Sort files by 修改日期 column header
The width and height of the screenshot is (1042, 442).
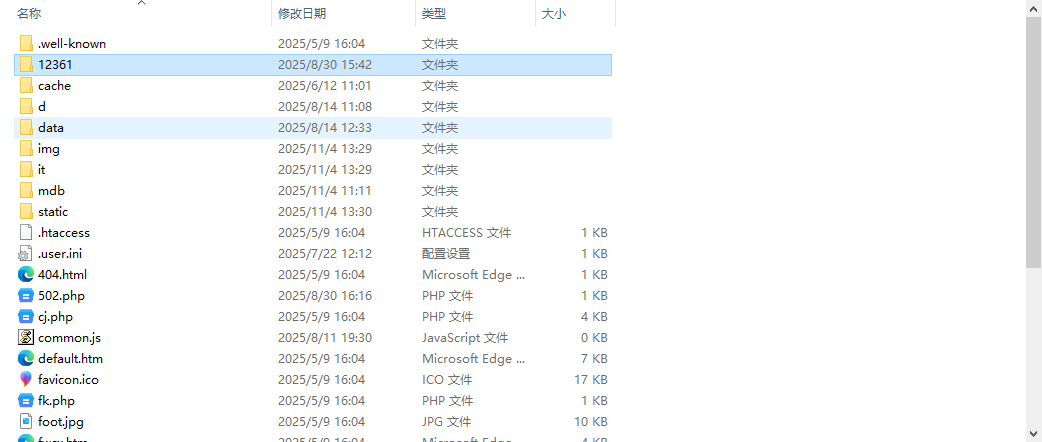point(302,14)
